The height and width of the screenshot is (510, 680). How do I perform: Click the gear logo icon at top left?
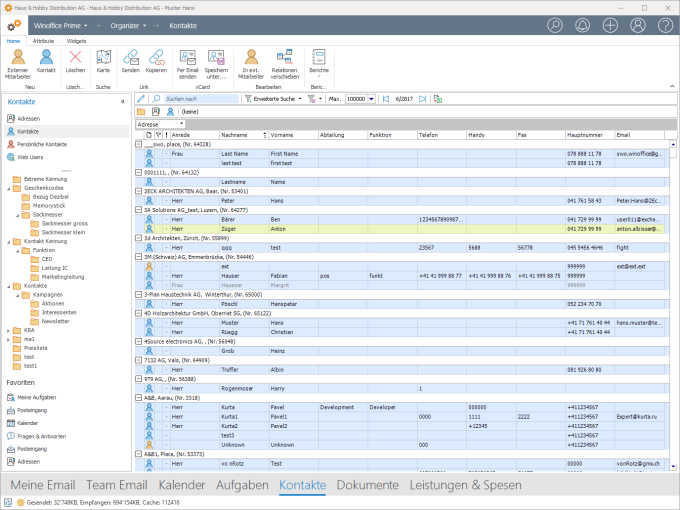click(x=14, y=25)
